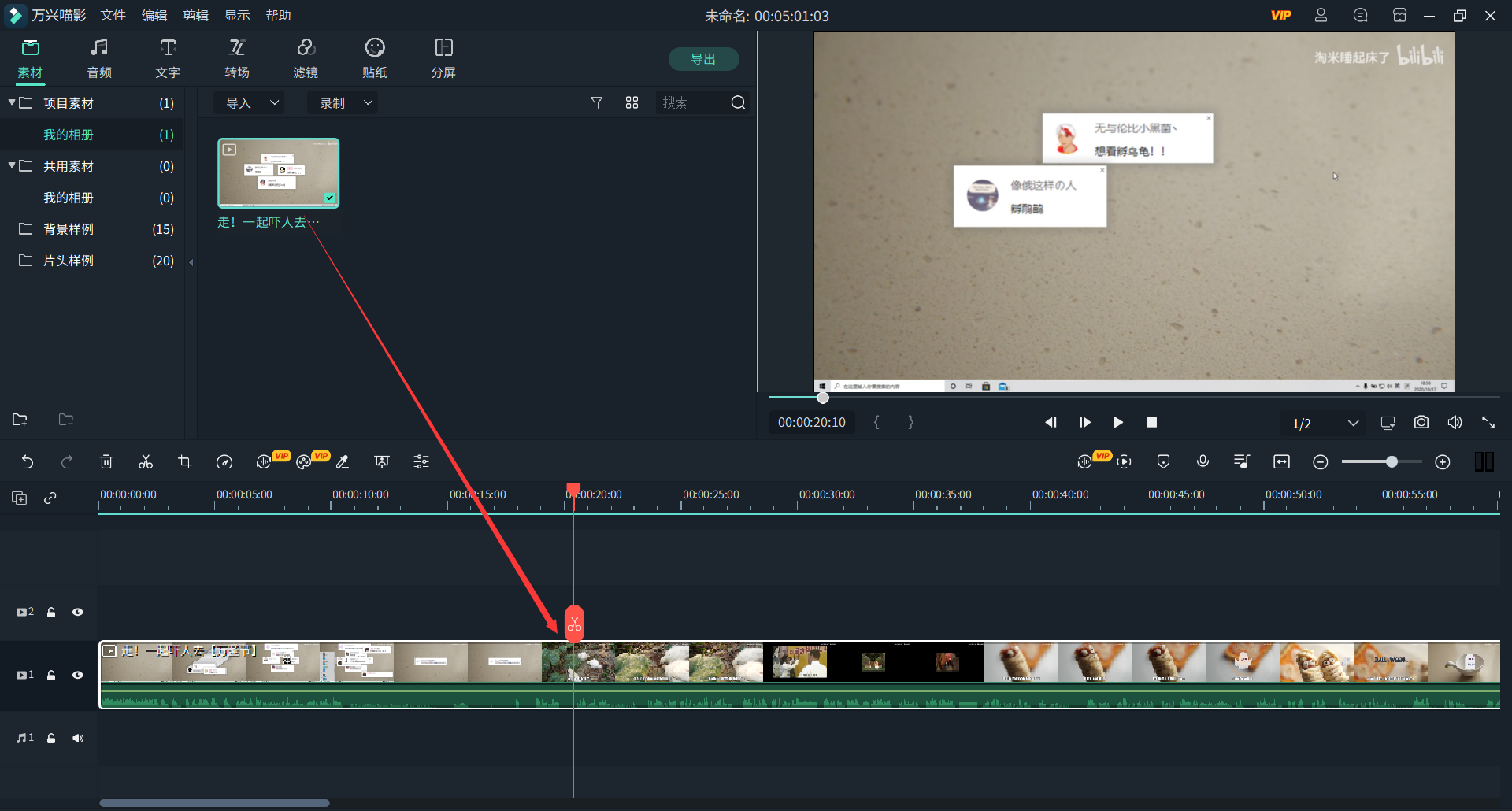Click the voiceover microphone icon
The width and height of the screenshot is (1512, 811).
coord(1203,462)
